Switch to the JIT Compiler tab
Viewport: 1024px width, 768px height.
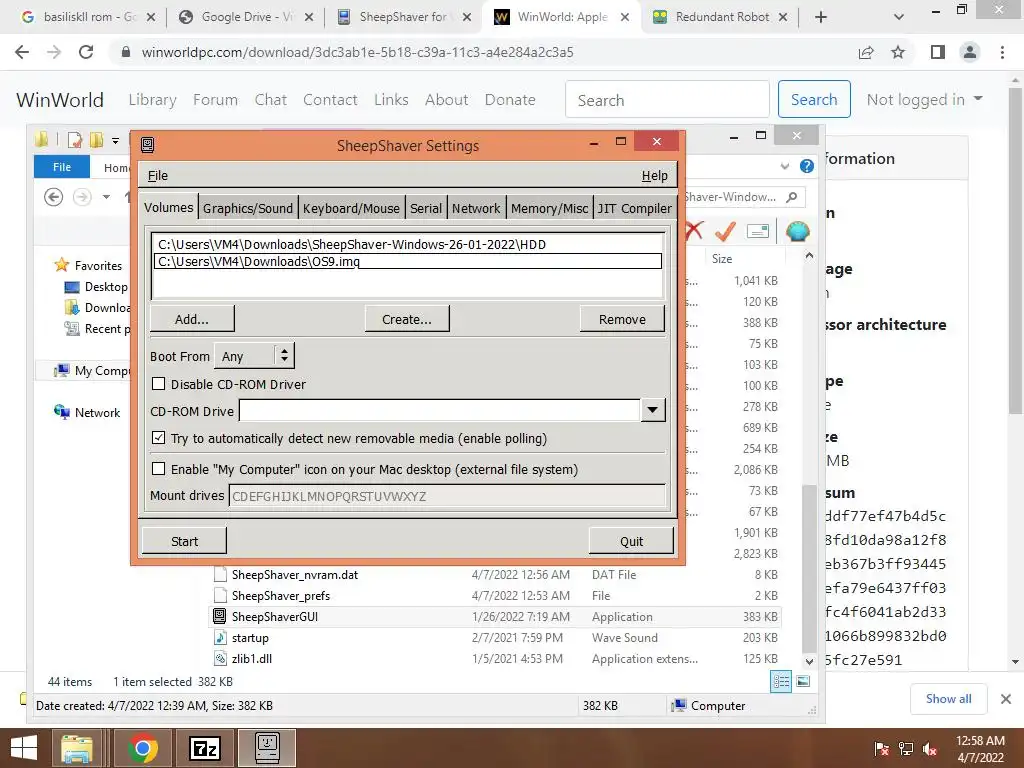[x=634, y=208]
